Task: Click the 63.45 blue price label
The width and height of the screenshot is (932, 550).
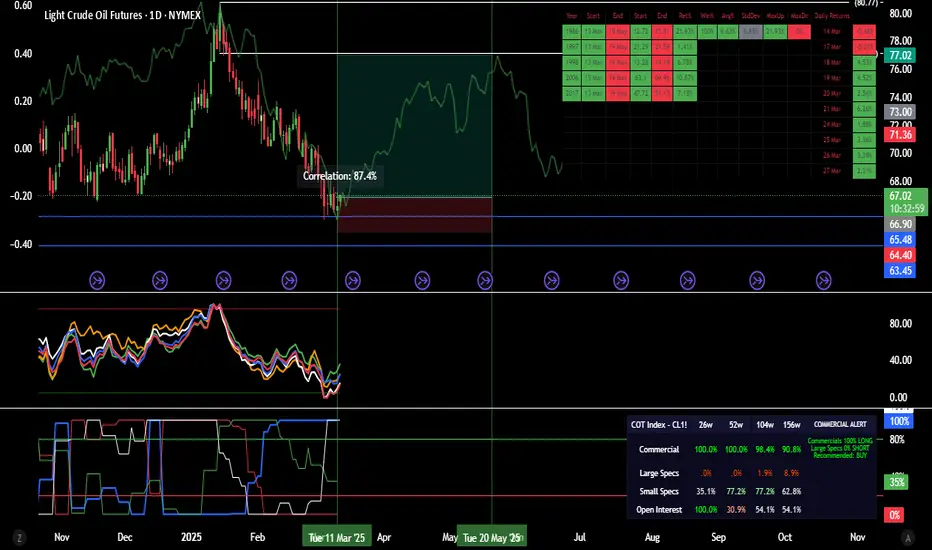Action: click(x=900, y=271)
